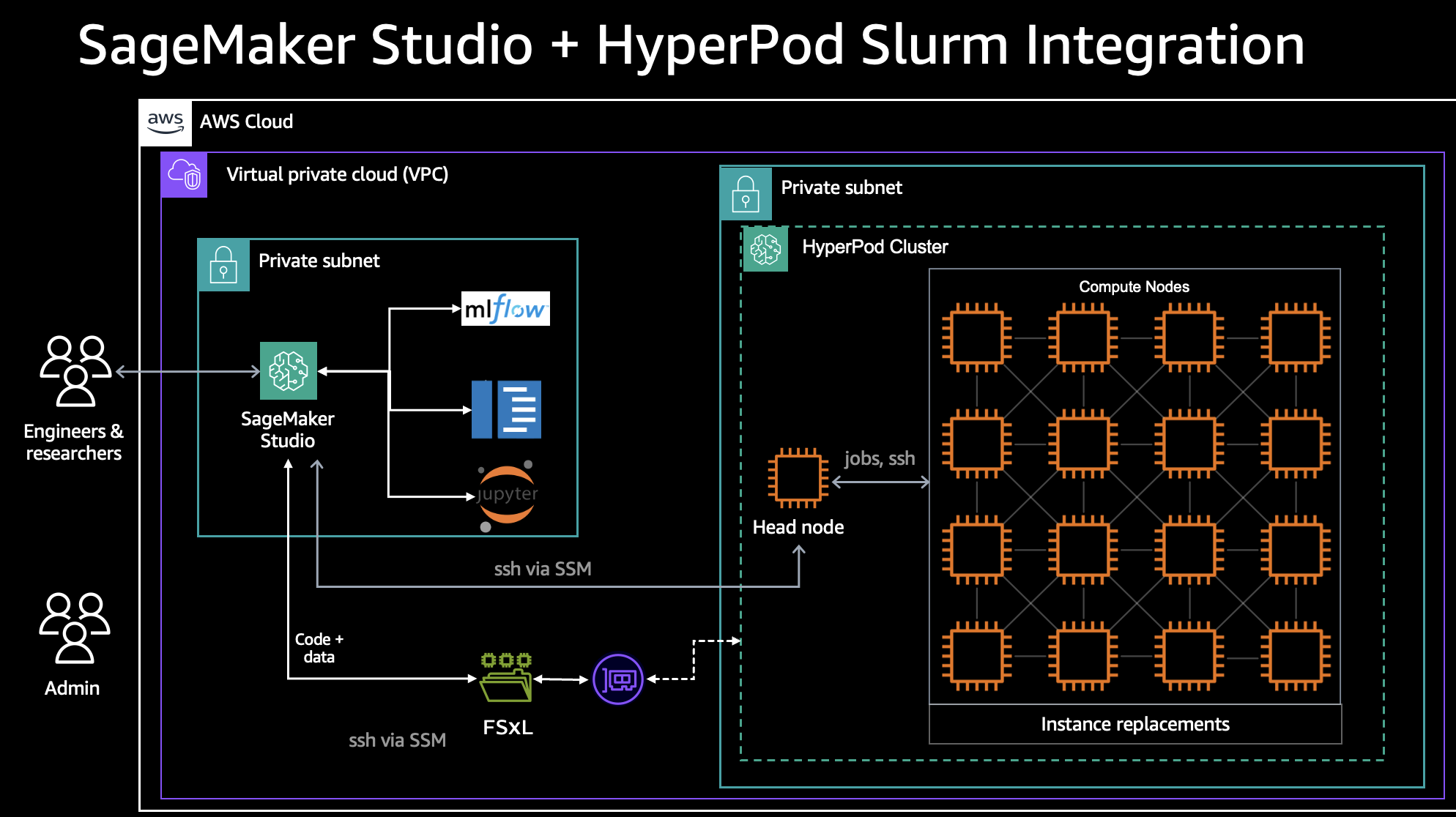Select the blue document notebook icon
The height and width of the screenshot is (817, 1456).
point(507,409)
